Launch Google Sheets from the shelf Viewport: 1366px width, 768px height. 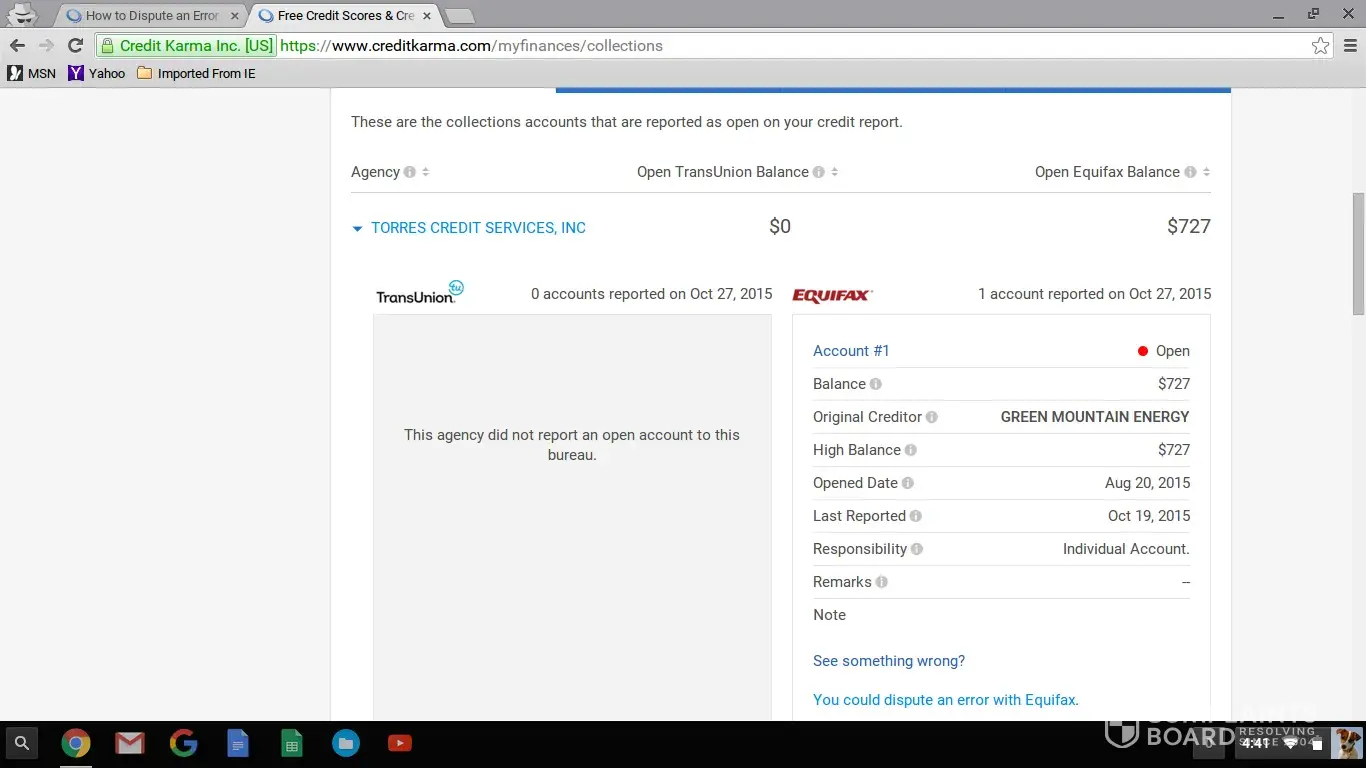point(292,743)
